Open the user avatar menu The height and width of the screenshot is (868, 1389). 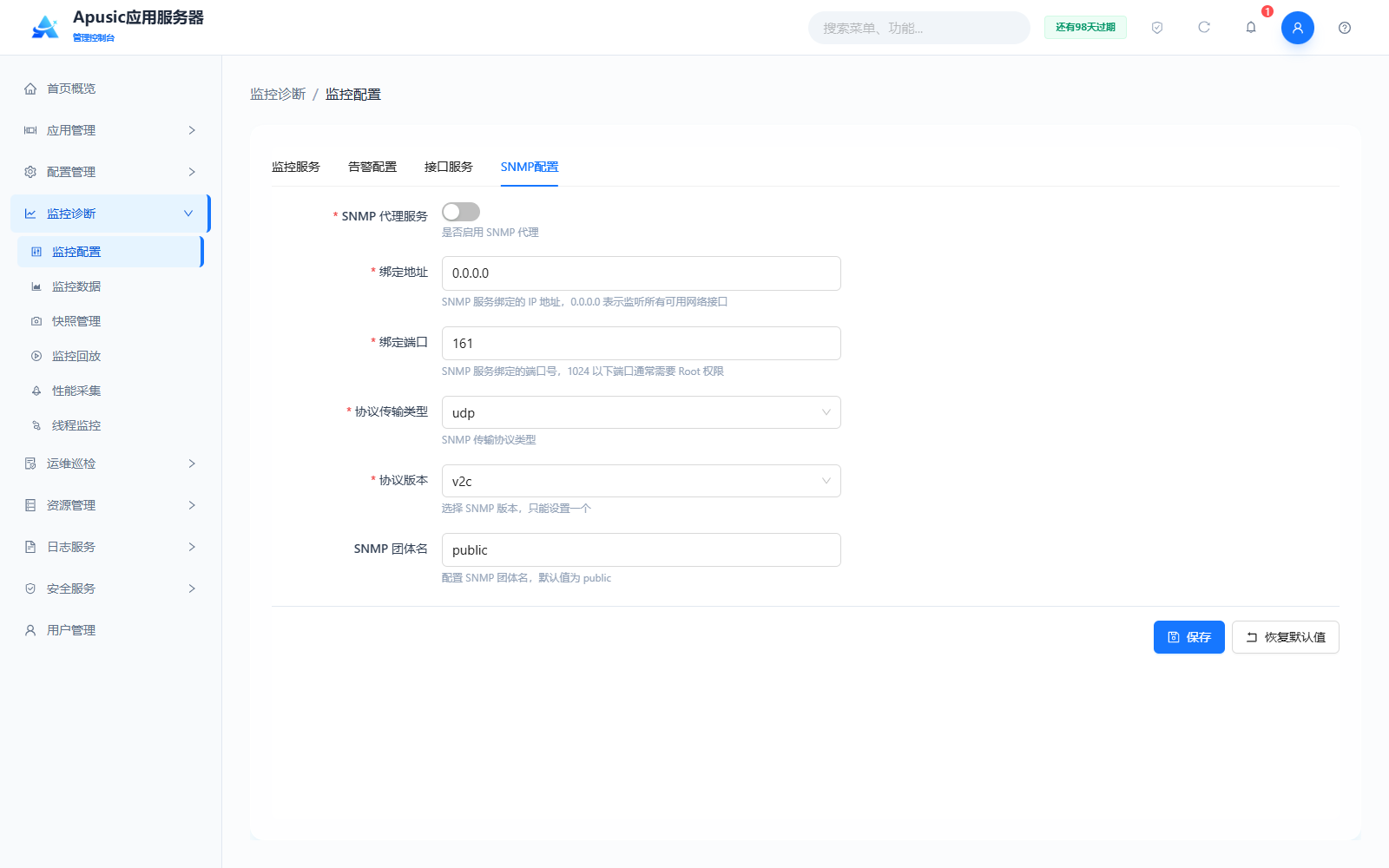[x=1298, y=28]
